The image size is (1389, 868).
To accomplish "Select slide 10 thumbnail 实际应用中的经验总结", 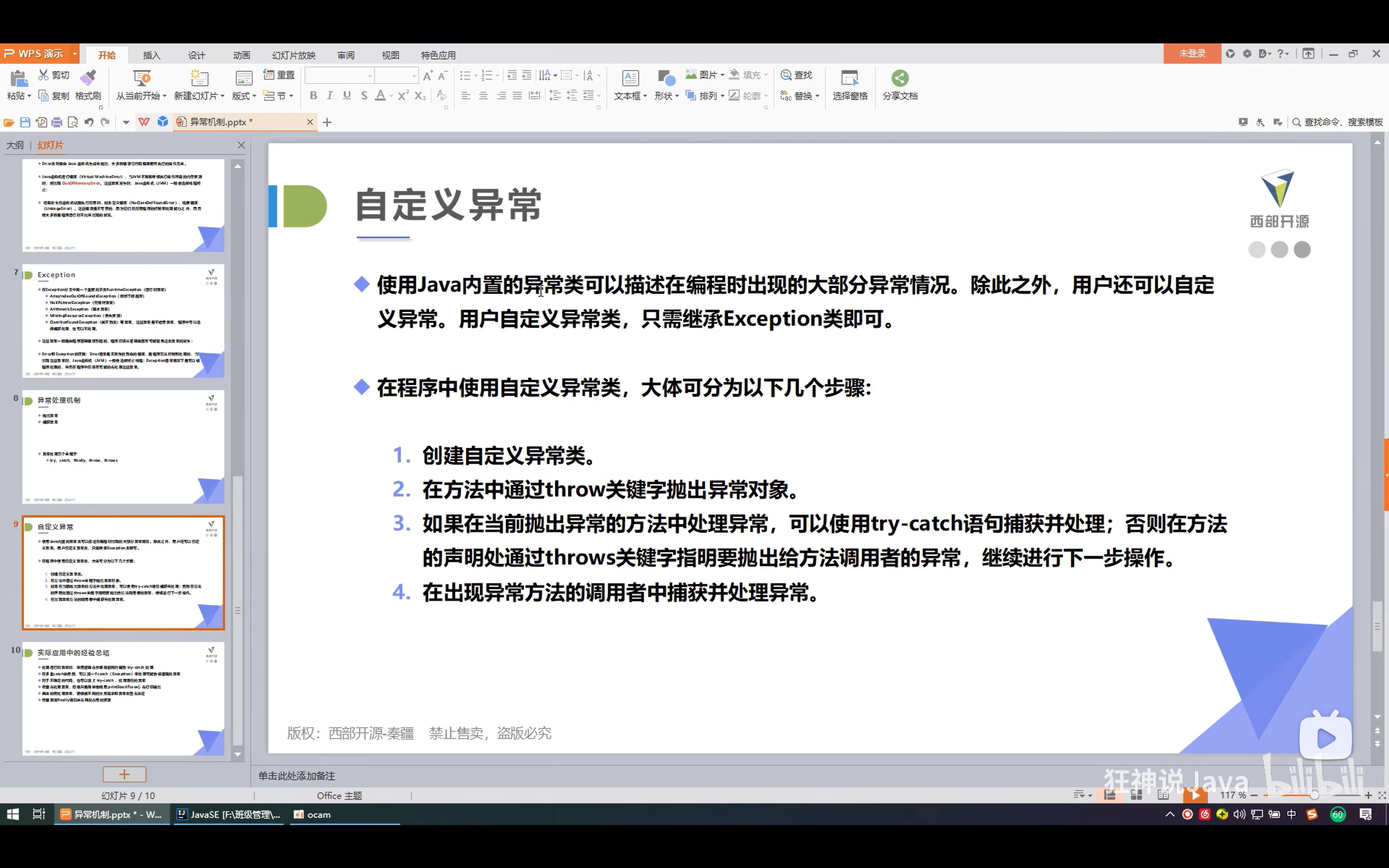I will (x=123, y=698).
